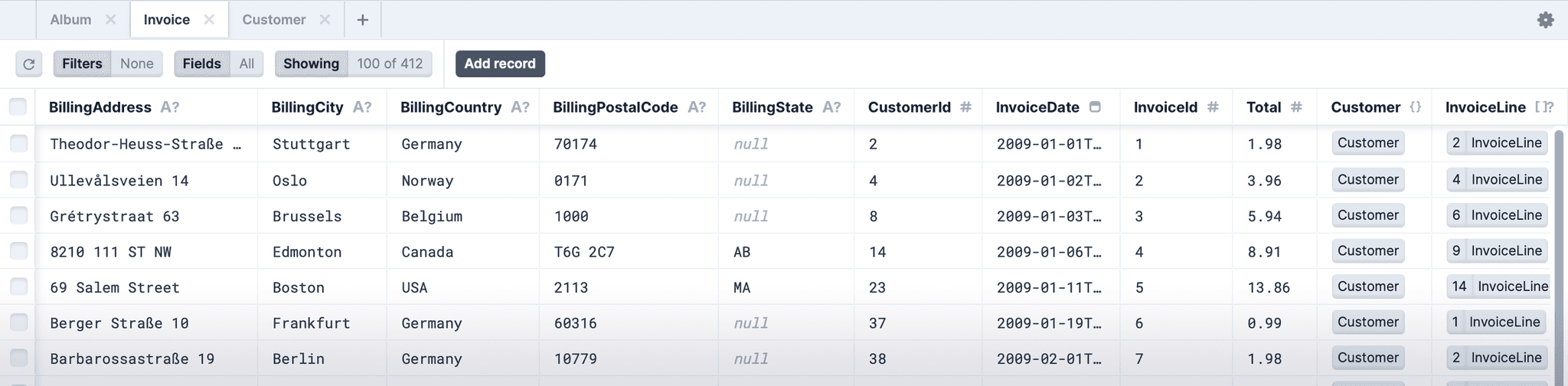
Task: Click the Total column number type icon
Action: (1296, 107)
